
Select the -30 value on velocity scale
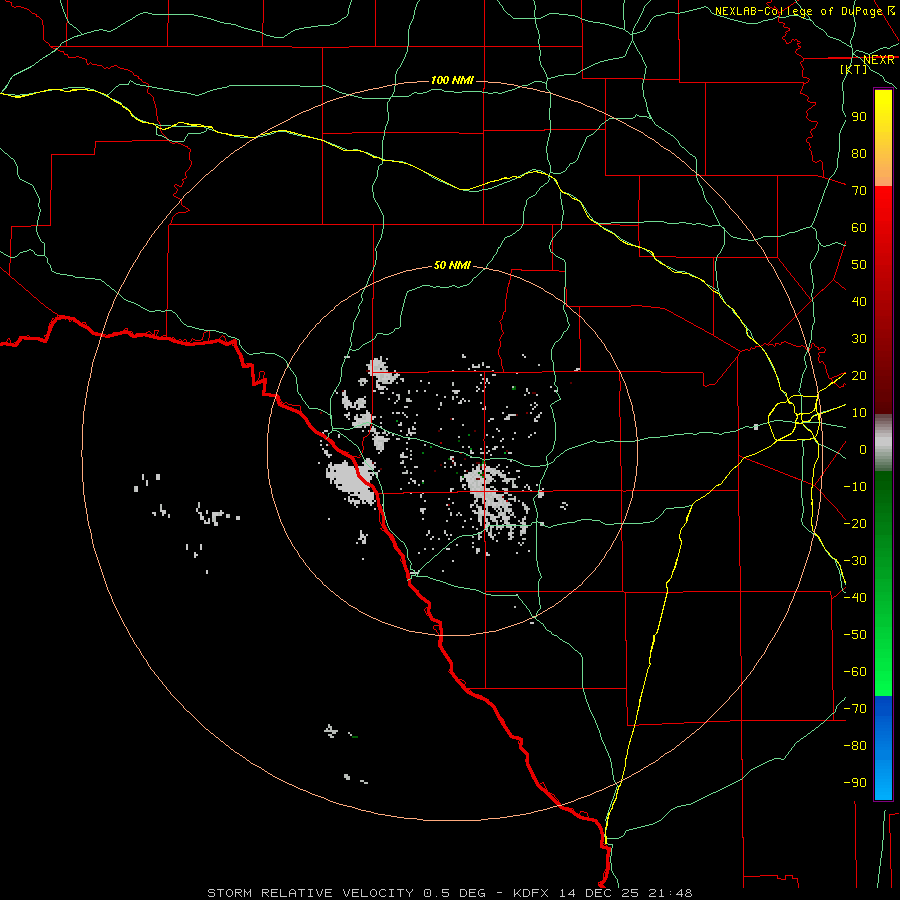(855, 561)
